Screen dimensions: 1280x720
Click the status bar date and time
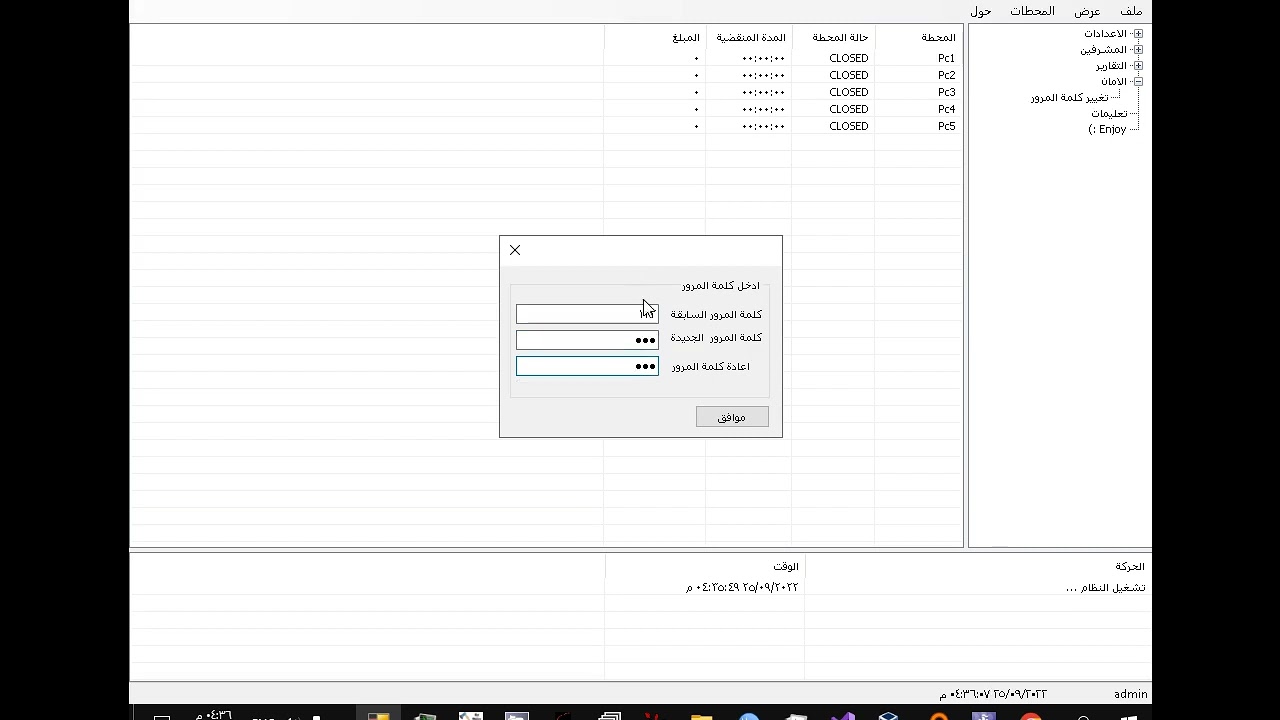[x=993, y=694]
